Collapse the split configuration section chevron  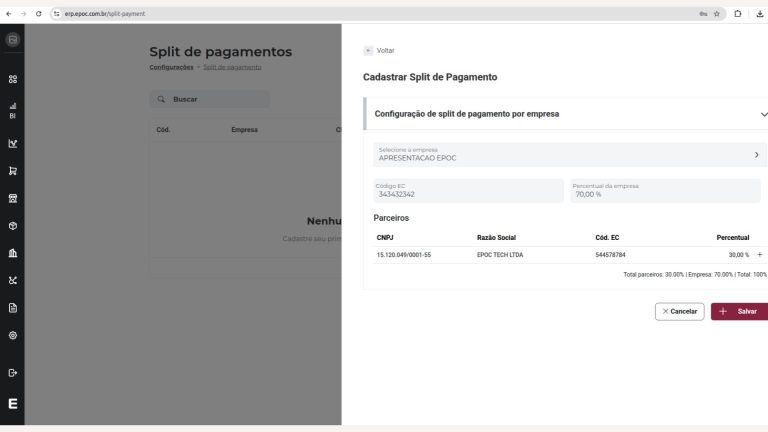[763, 114]
